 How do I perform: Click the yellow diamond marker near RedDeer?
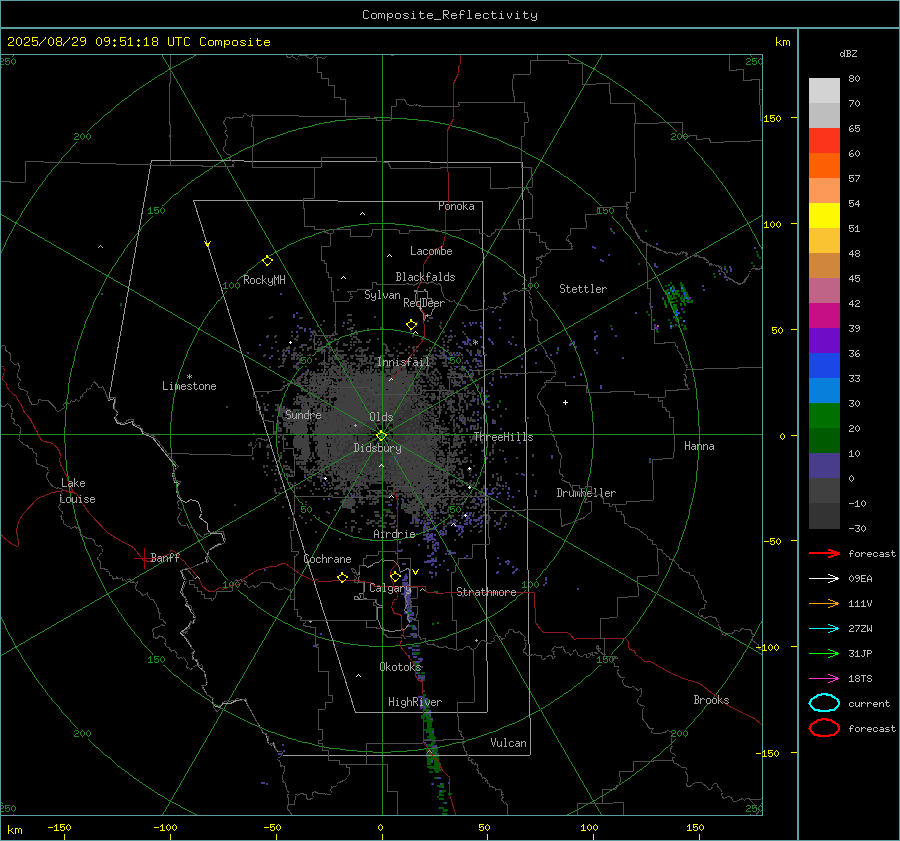(412, 325)
